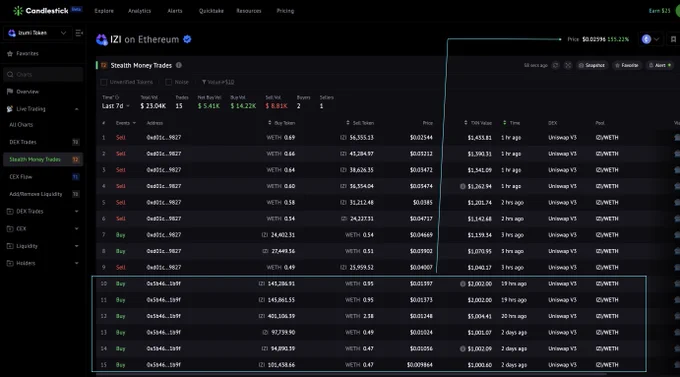Click the $5,004.41 TXN value cell

click(480, 316)
